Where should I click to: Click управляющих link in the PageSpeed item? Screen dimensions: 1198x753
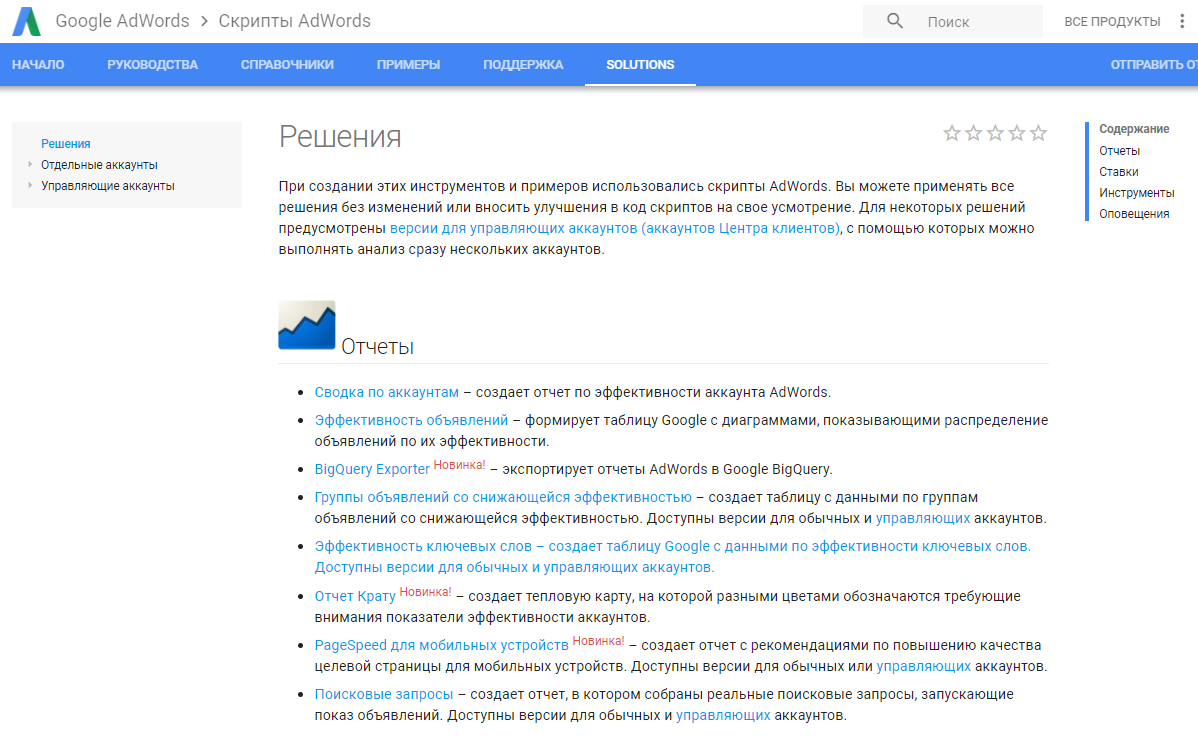pyautogui.click(x=923, y=666)
